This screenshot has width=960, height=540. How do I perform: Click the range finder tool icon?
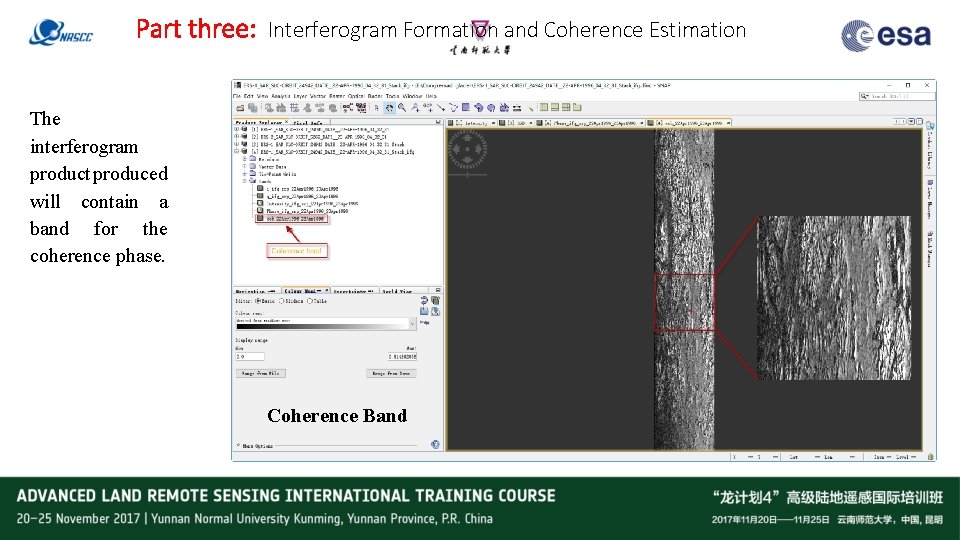(517, 108)
